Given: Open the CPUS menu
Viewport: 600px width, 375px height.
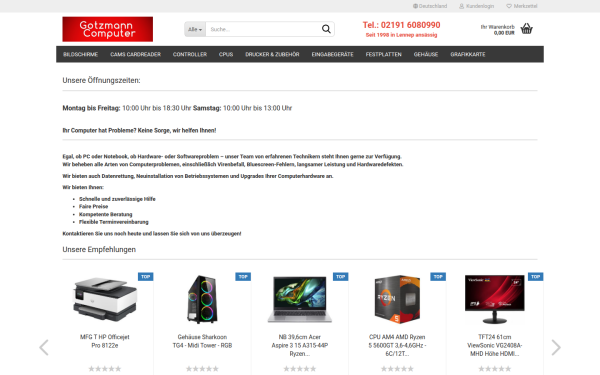Looking at the screenshot, I should point(226,54).
